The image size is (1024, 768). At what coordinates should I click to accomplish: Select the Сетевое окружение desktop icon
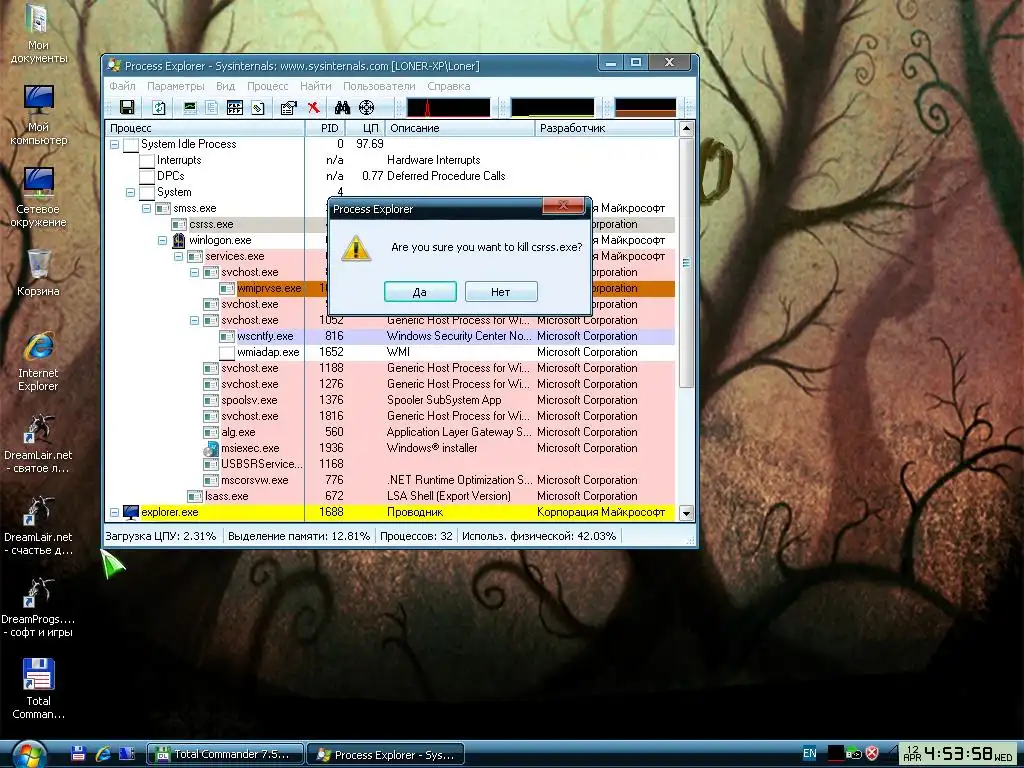tap(39, 197)
